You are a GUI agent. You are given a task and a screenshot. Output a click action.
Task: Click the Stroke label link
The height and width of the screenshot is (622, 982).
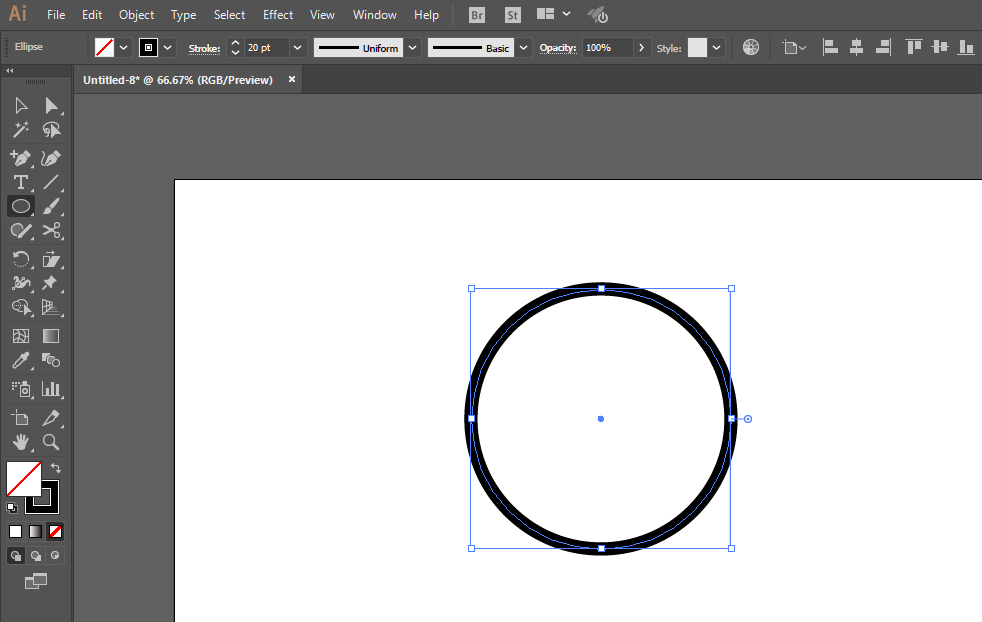204,48
